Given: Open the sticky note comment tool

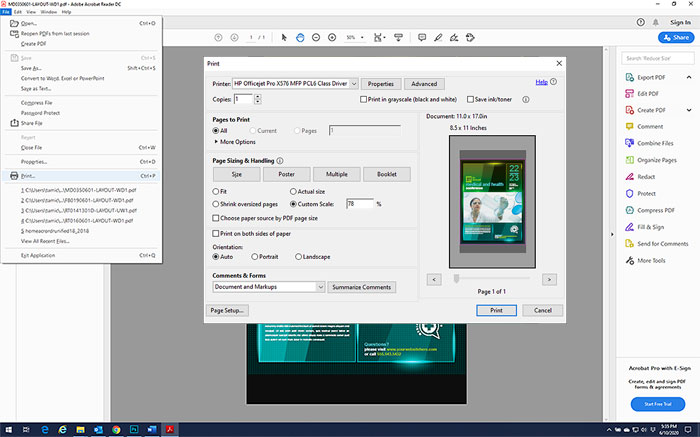Looking at the screenshot, I should point(422,37).
